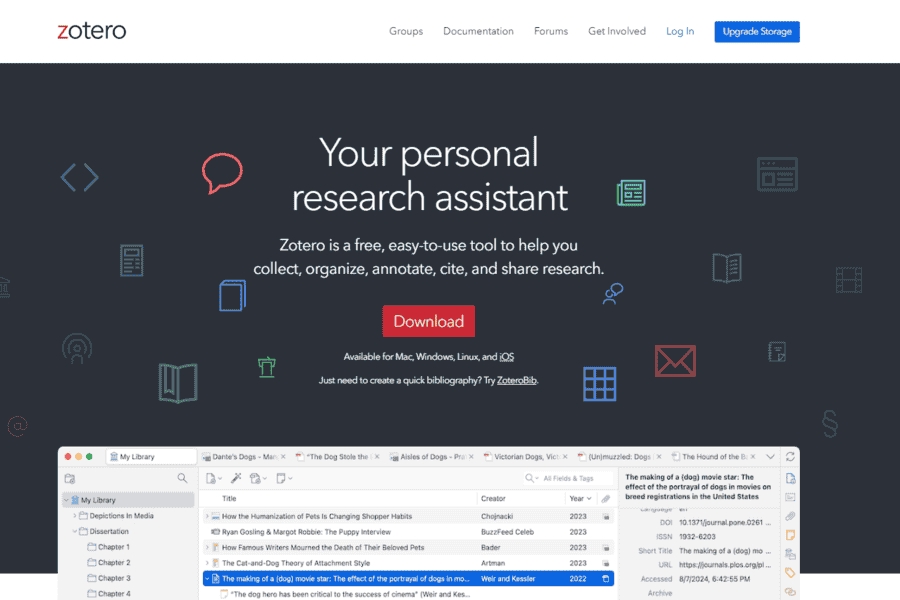This screenshot has height=600, width=900.
Task: Click the collections pane search magnifier
Action: pos(182,478)
